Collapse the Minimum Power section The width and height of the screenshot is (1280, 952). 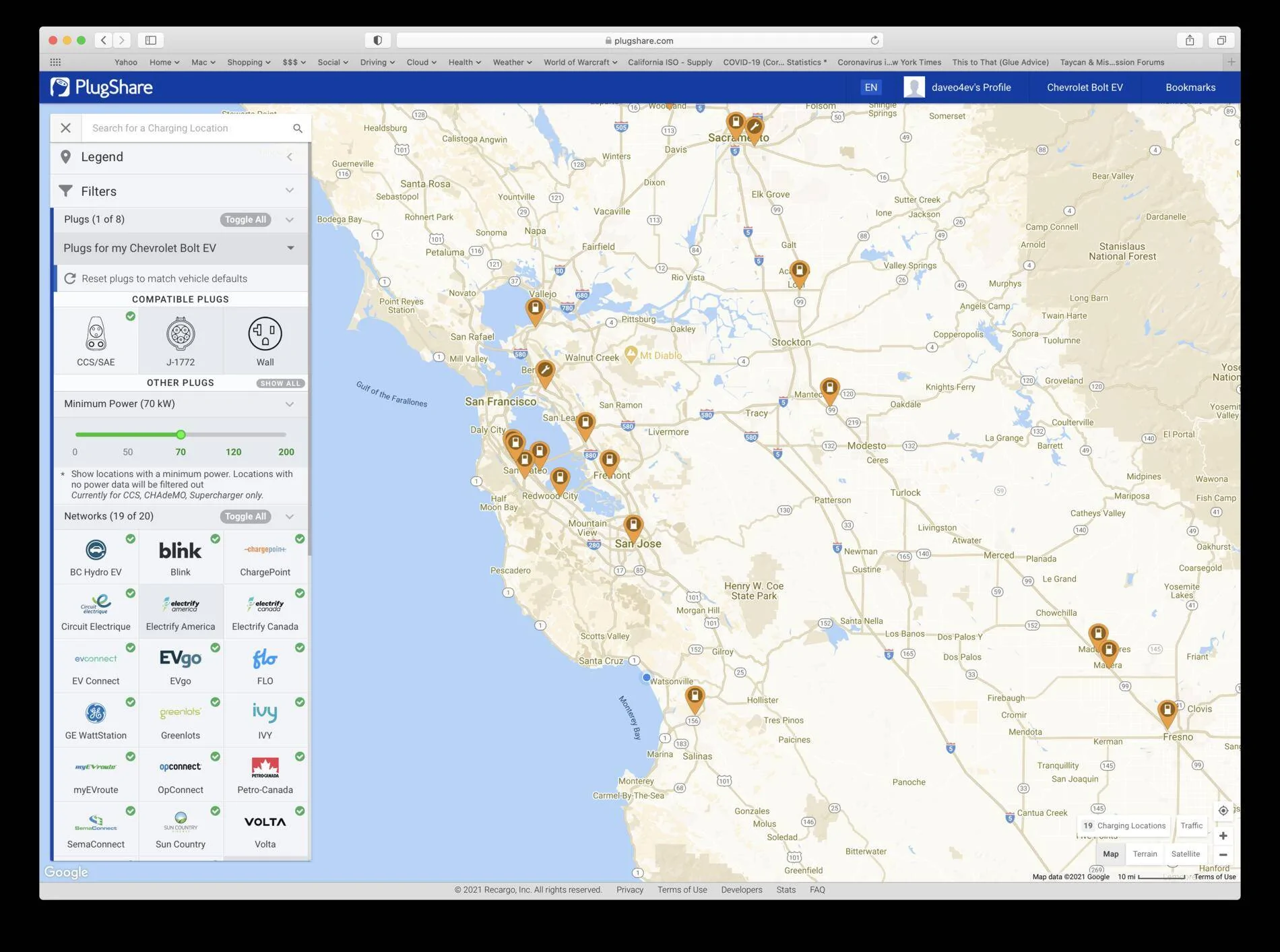point(290,404)
